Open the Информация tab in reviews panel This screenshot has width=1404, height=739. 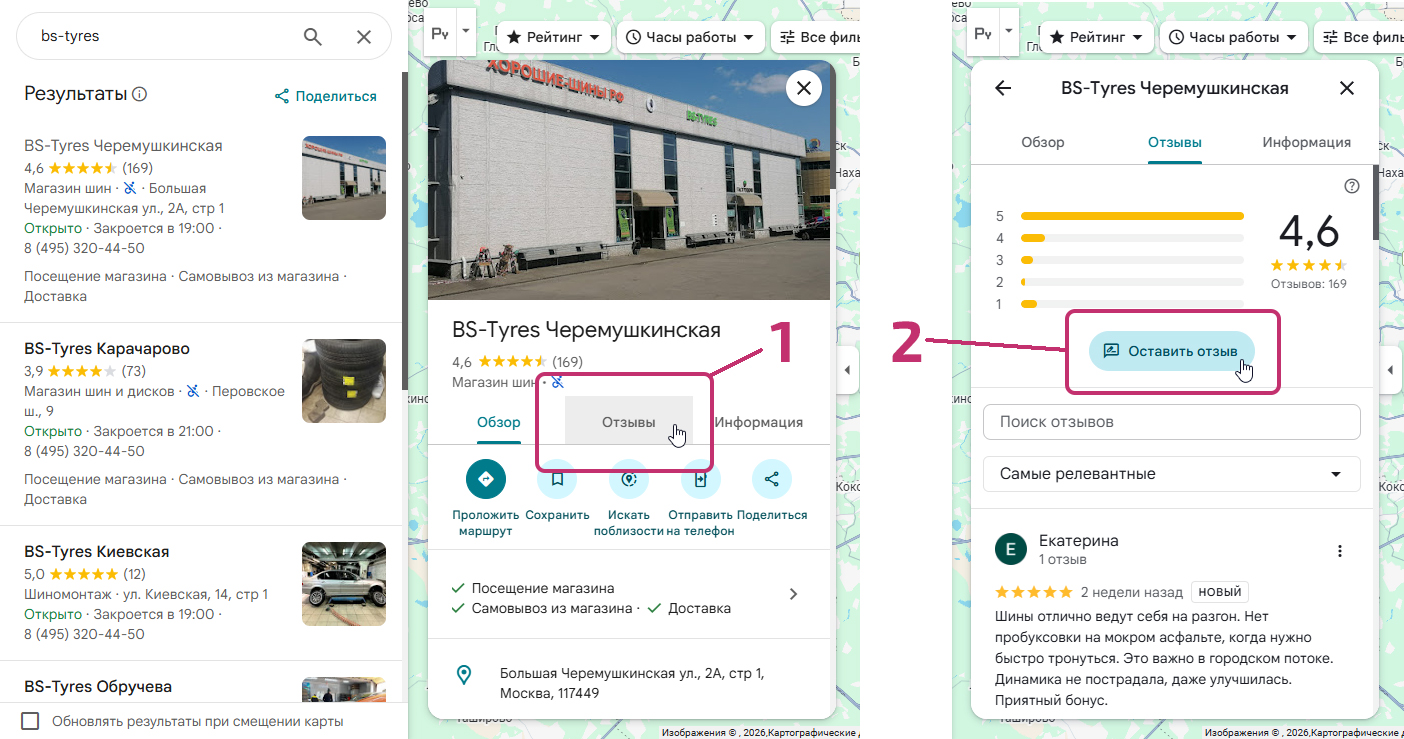click(1306, 142)
